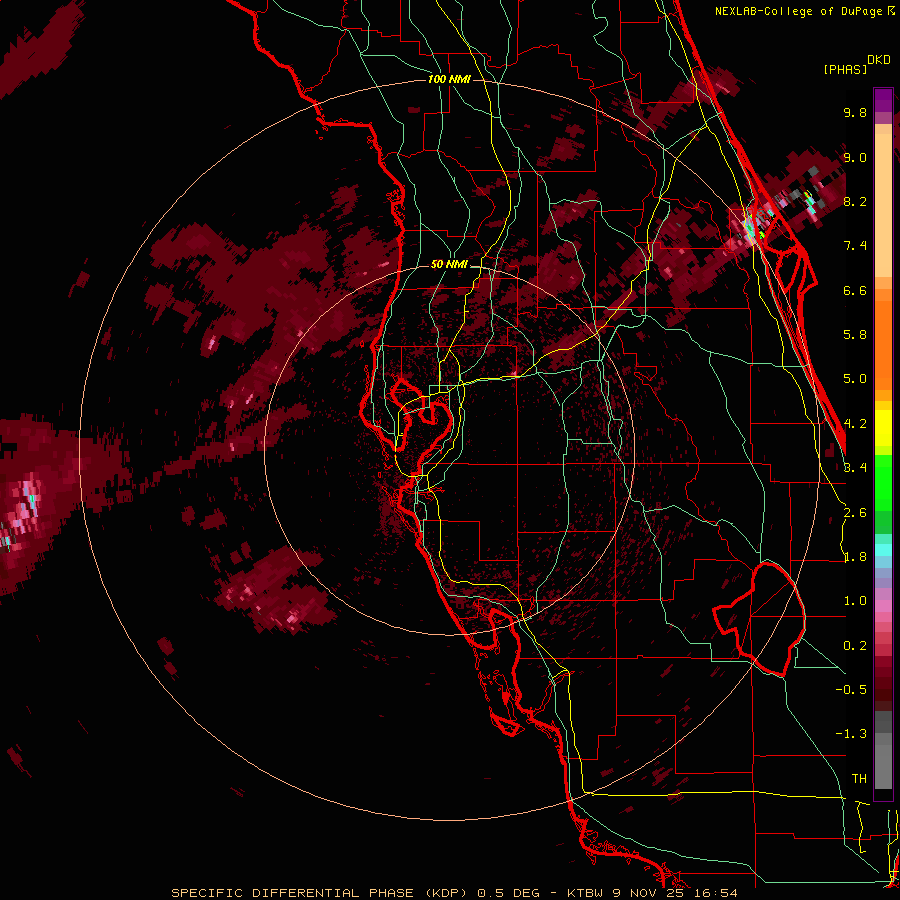Click the KTBW 9 NOV 25 16:54 timestamp

652,893
